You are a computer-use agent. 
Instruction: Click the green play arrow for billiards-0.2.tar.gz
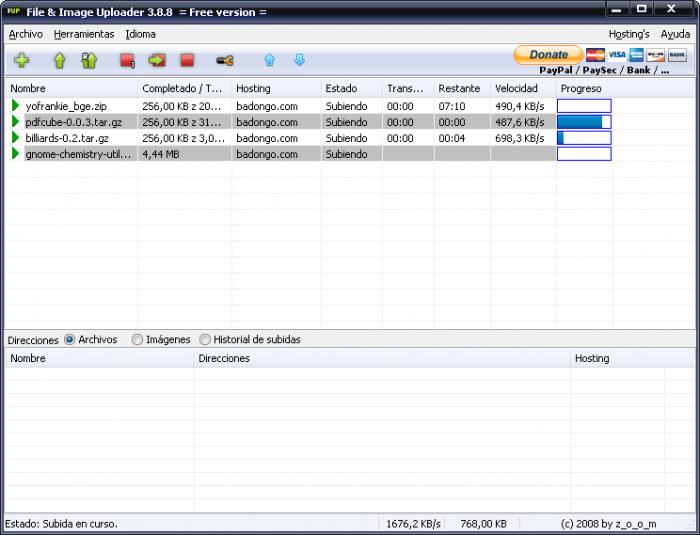point(16,138)
